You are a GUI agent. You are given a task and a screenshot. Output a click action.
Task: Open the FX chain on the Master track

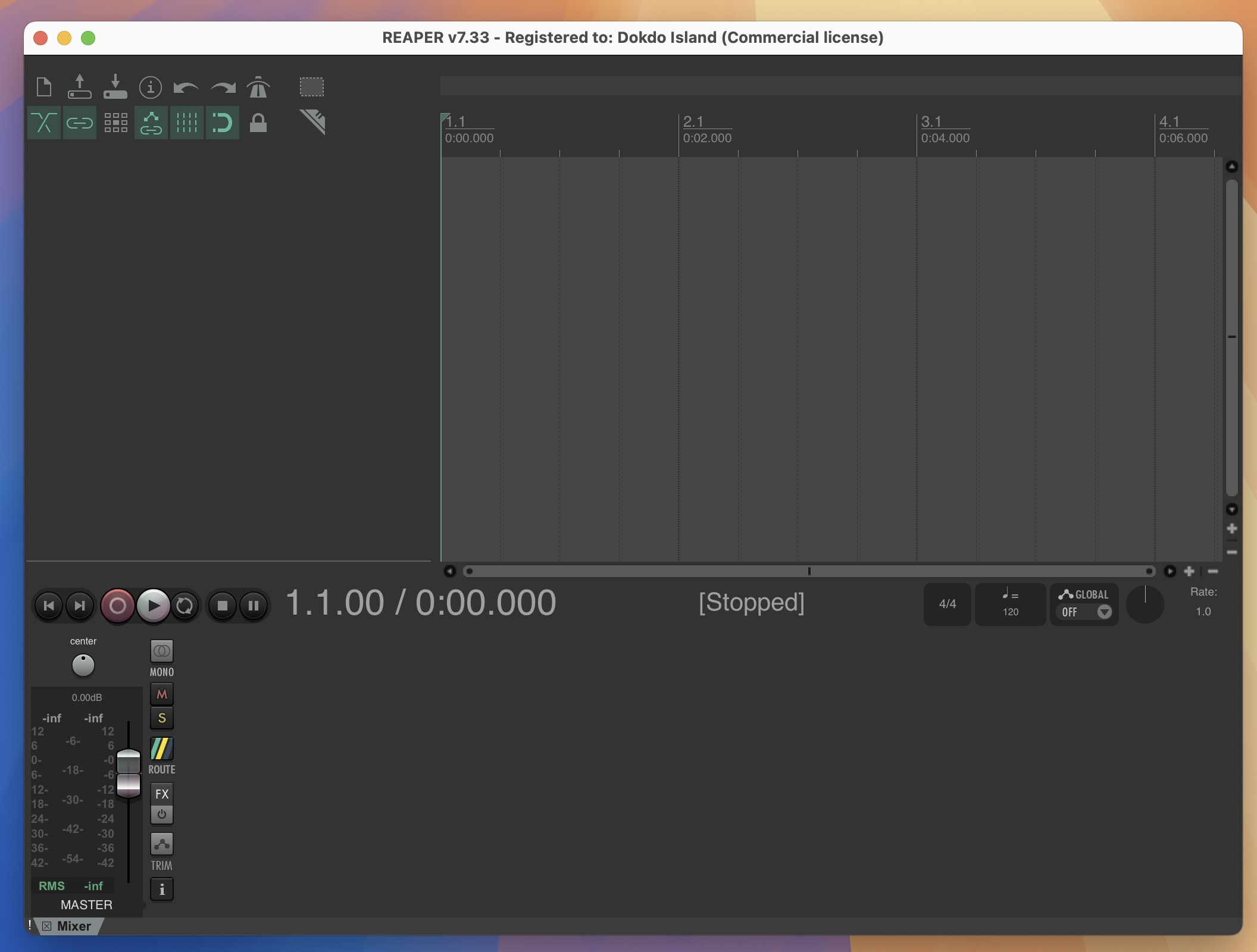point(161,795)
